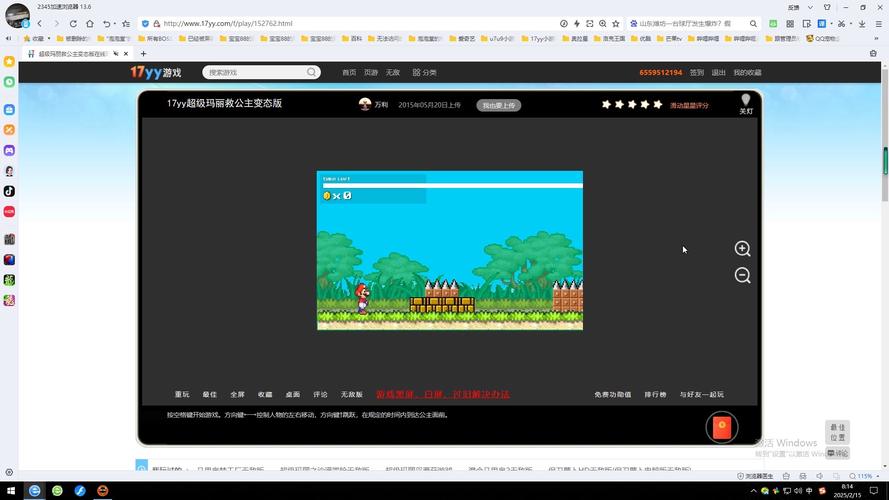889x500 pixels.
Task: Click the 17yy游戏 site logo
Action: 155,73
